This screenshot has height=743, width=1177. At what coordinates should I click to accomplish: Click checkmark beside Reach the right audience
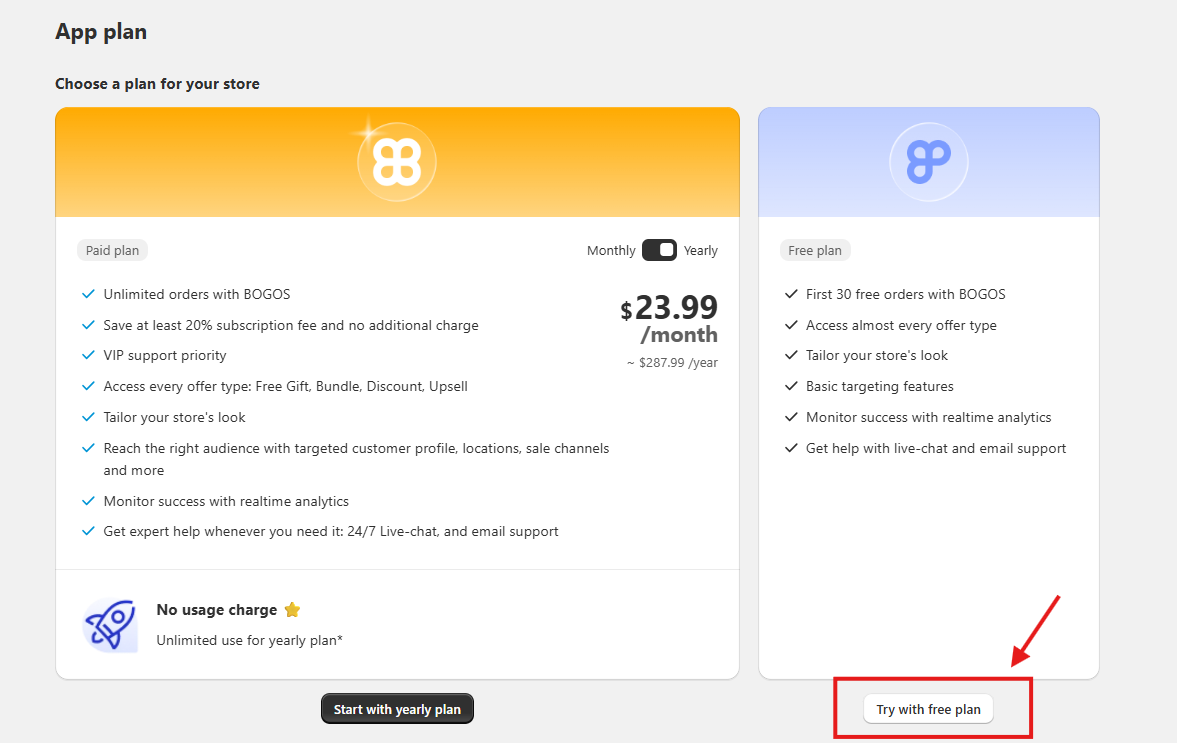click(x=88, y=448)
